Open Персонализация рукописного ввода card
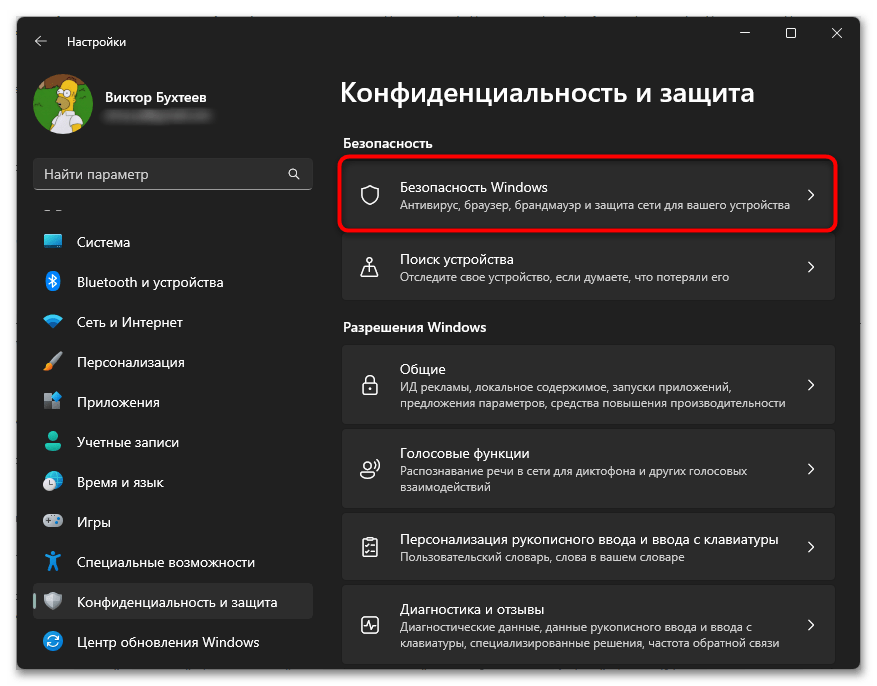The image size is (877, 686). pyautogui.click(x=588, y=546)
